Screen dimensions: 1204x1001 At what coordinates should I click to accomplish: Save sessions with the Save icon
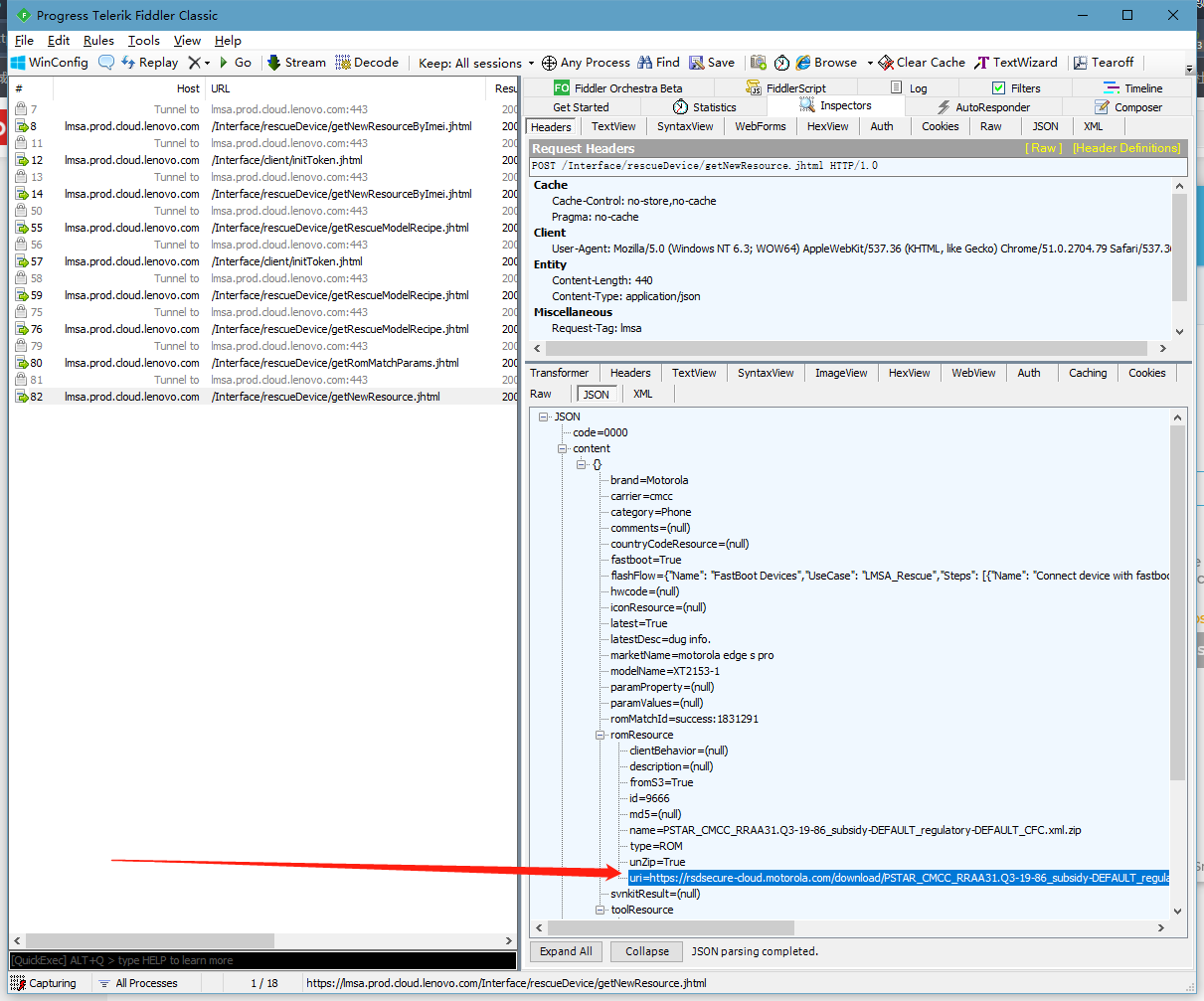(712, 62)
